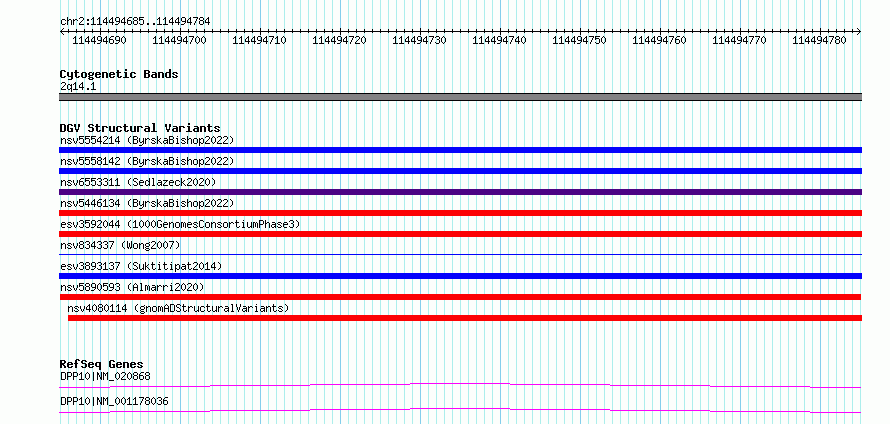This screenshot has width=890, height=424.
Task: Click the blue bar for nsv5558142
Action: [x=460, y=171]
